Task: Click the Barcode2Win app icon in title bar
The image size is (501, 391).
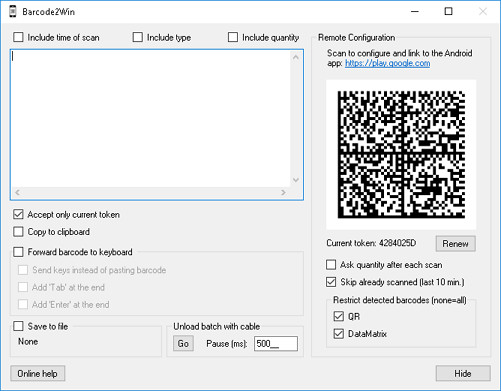Action: click(13, 12)
